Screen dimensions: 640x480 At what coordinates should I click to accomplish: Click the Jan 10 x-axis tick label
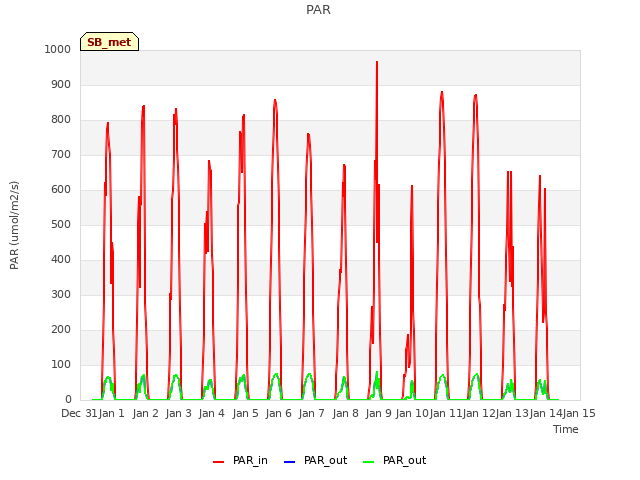coord(412,413)
